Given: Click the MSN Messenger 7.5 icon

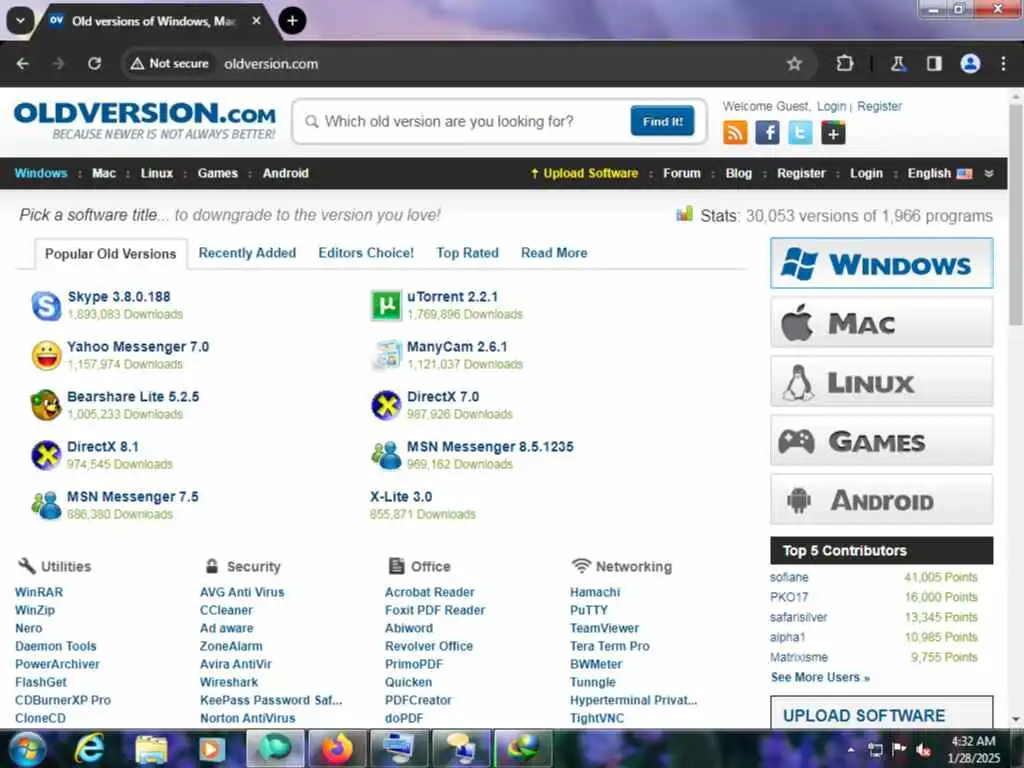Looking at the screenshot, I should coord(46,505).
